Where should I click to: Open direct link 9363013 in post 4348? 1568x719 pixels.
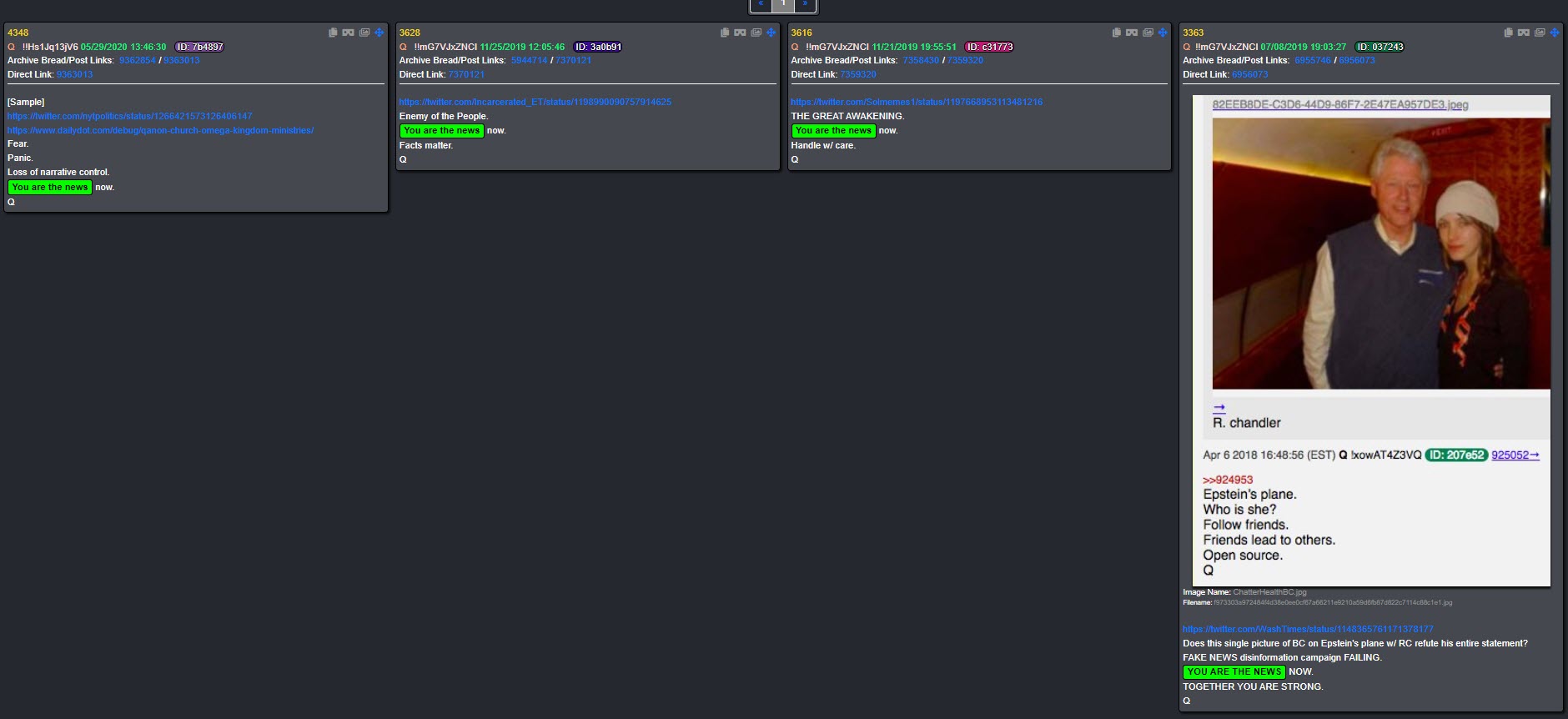click(x=75, y=74)
